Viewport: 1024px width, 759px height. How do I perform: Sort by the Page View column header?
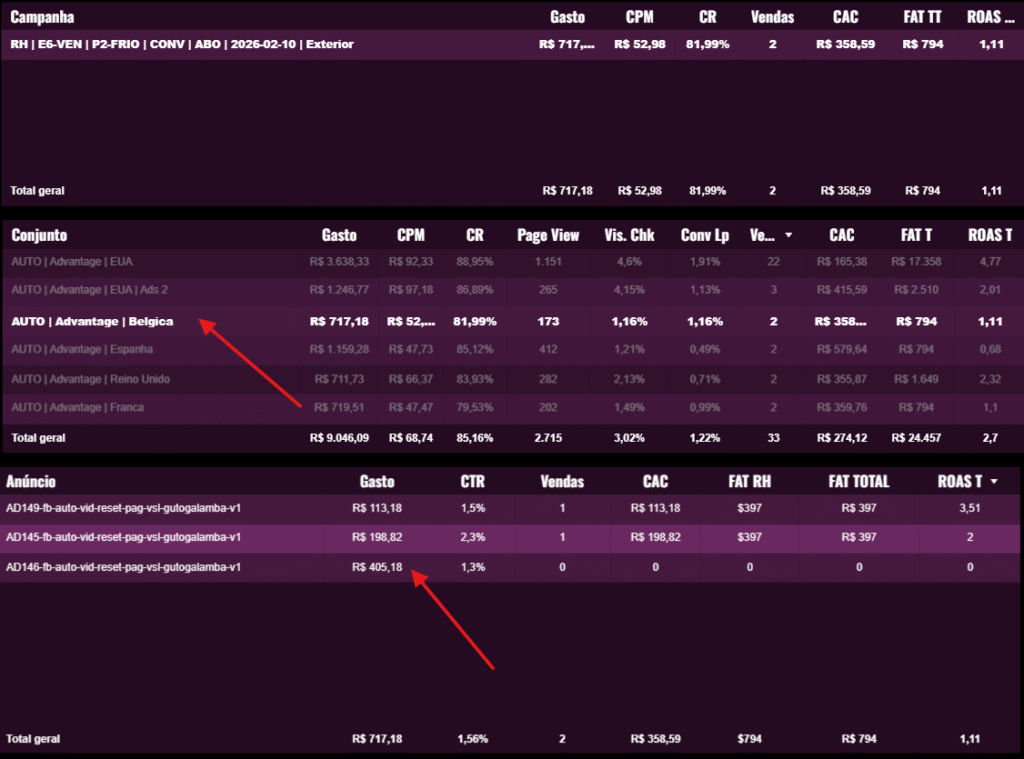(548, 236)
